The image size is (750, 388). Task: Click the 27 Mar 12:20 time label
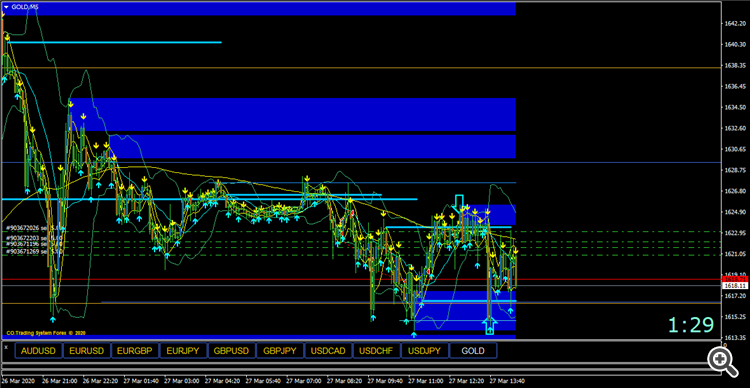[466, 381]
